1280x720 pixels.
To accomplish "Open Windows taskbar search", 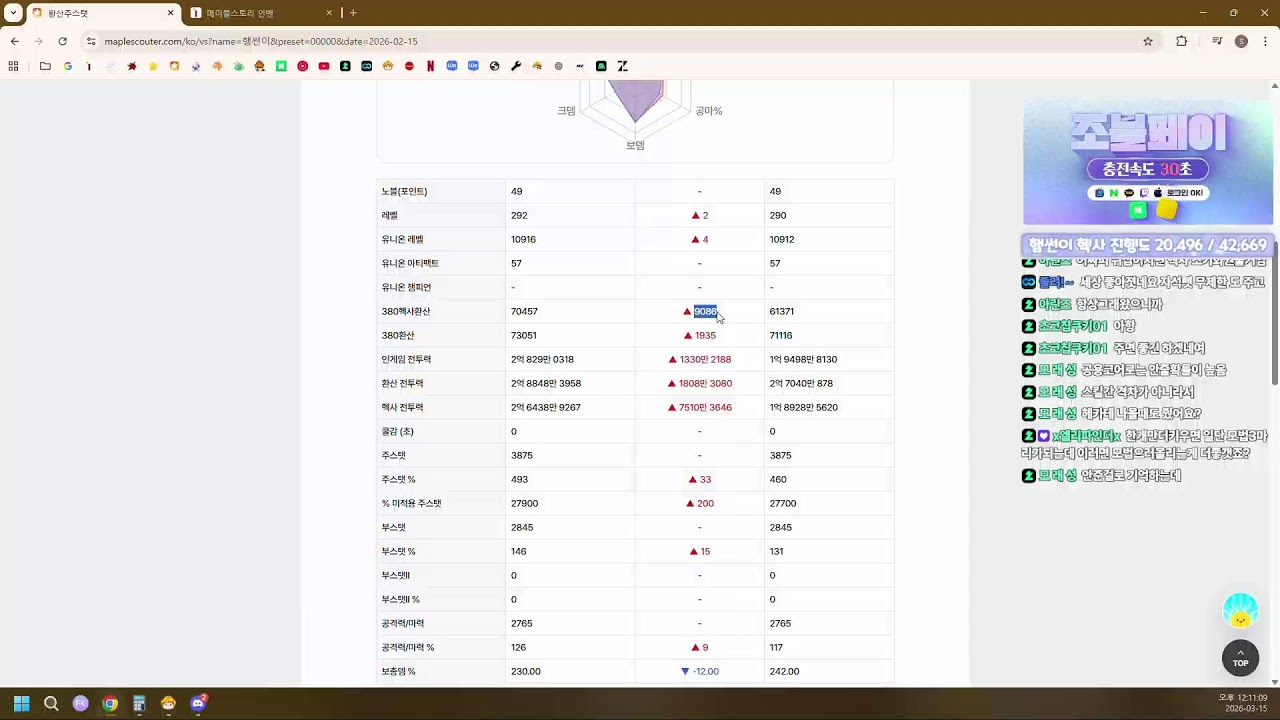I will [x=51, y=703].
